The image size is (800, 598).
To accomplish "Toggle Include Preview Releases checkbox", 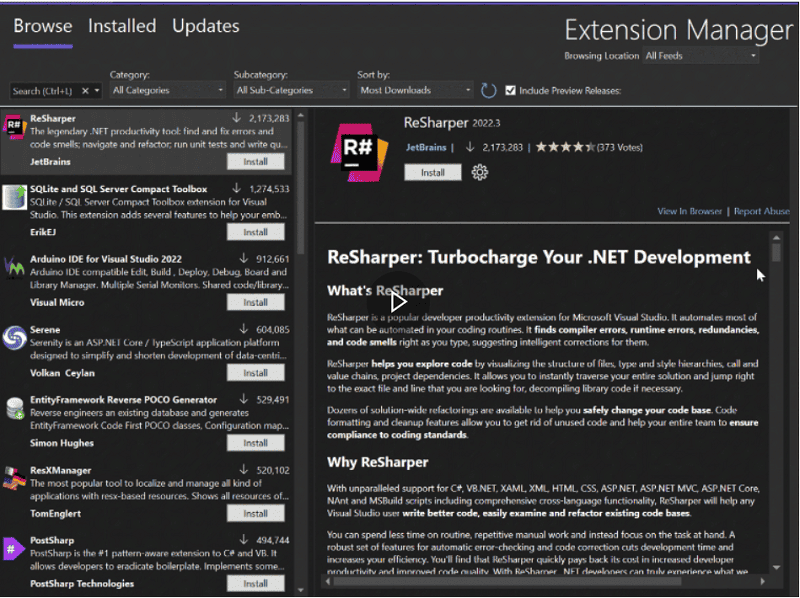I will tap(510, 90).
